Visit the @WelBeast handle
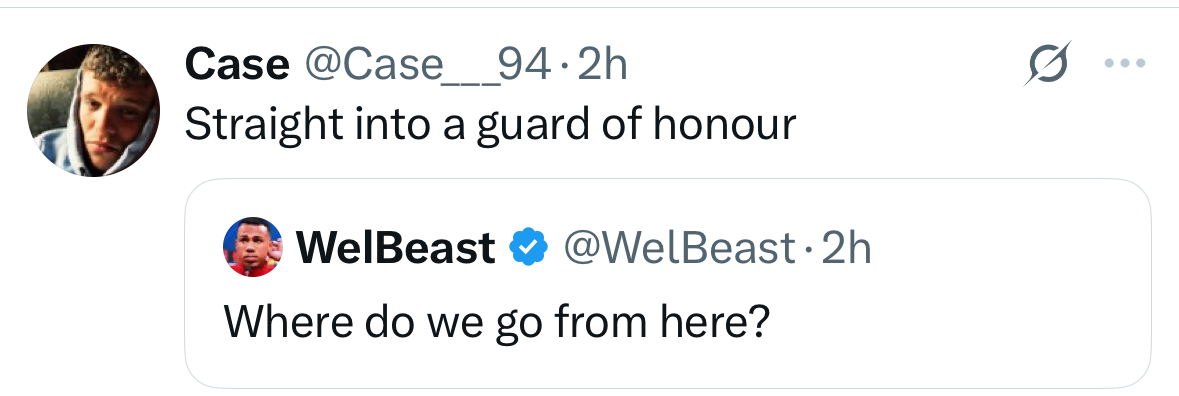 [679, 247]
